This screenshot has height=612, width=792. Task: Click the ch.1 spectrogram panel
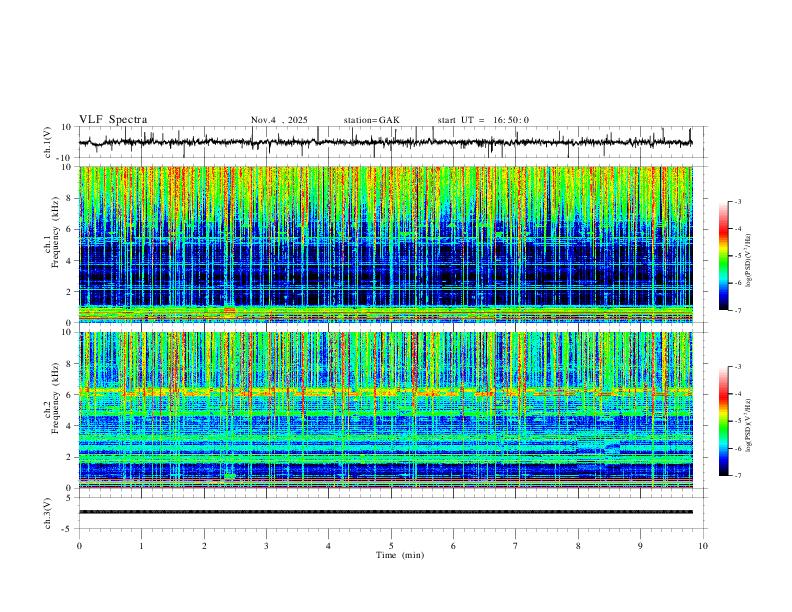coord(386,244)
